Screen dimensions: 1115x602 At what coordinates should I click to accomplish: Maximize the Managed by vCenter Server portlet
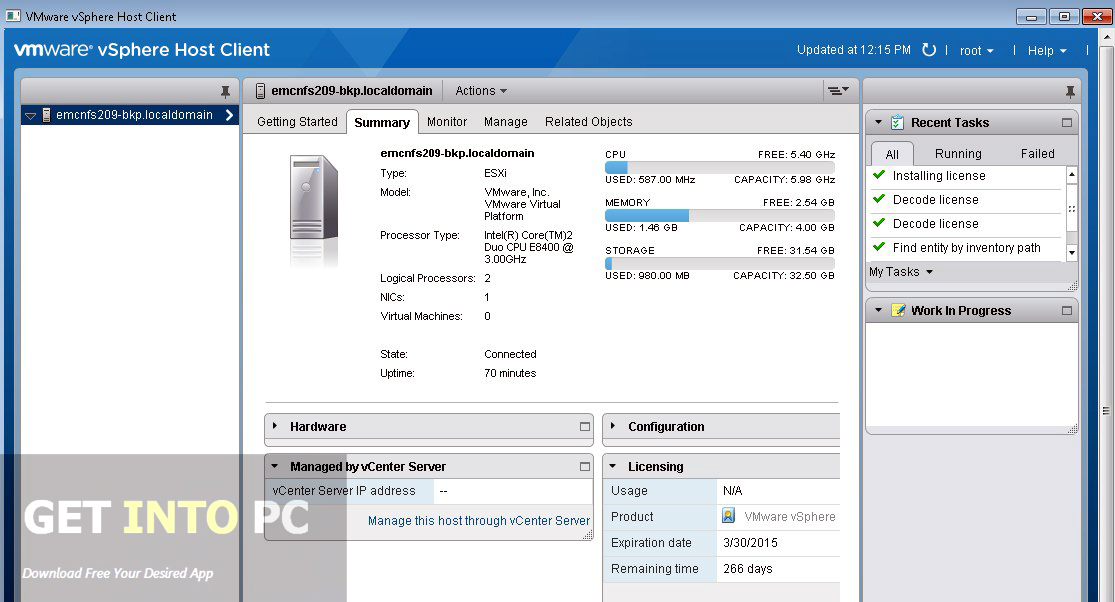[585, 466]
